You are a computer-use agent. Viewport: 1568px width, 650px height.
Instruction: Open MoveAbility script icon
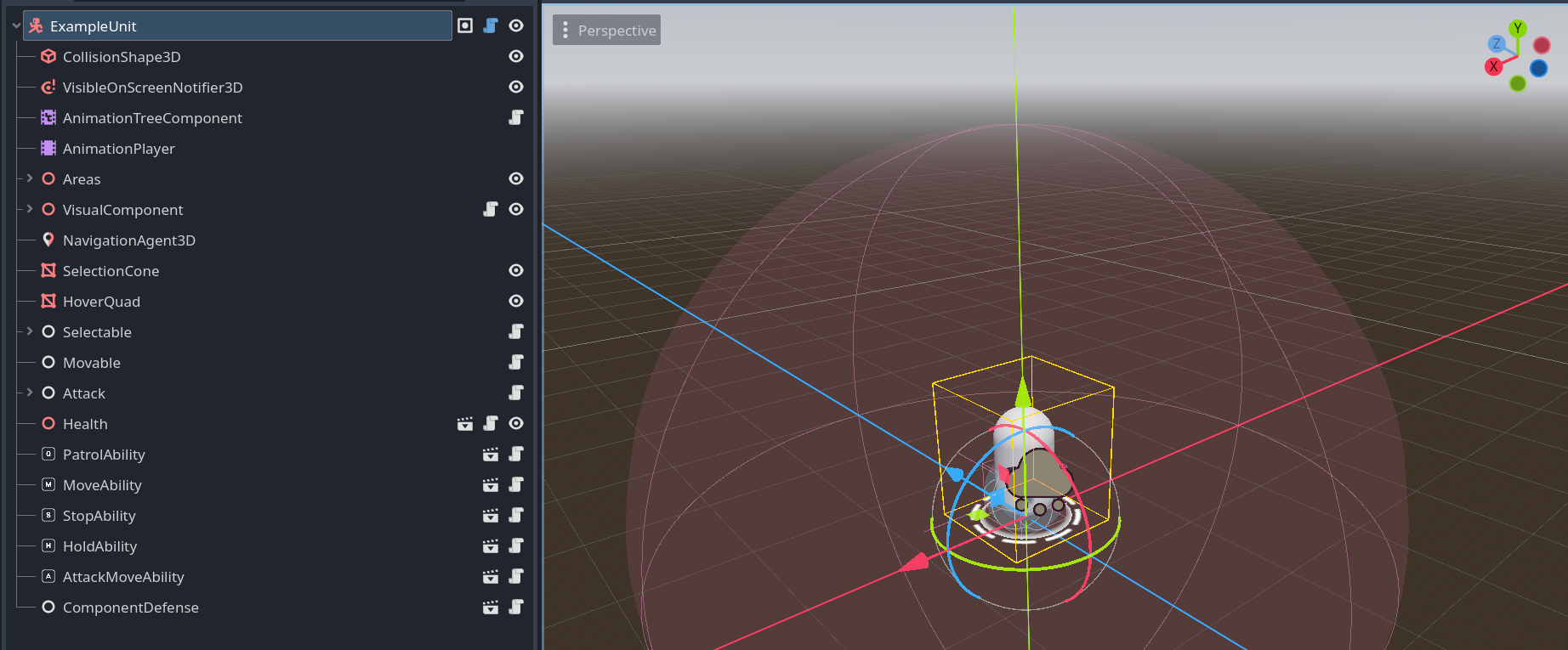[516, 484]
